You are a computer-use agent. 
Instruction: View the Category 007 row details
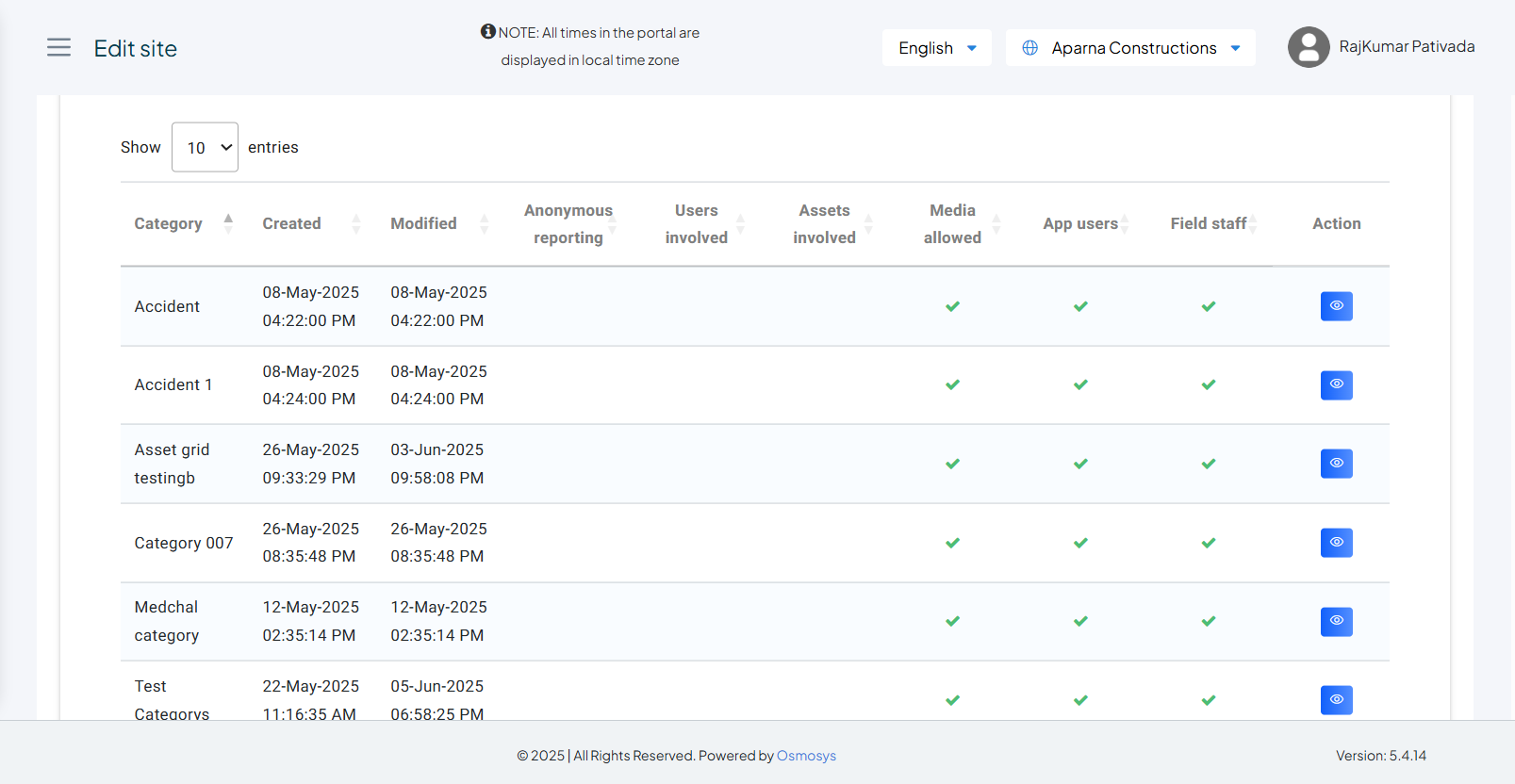click(1336, 543)
